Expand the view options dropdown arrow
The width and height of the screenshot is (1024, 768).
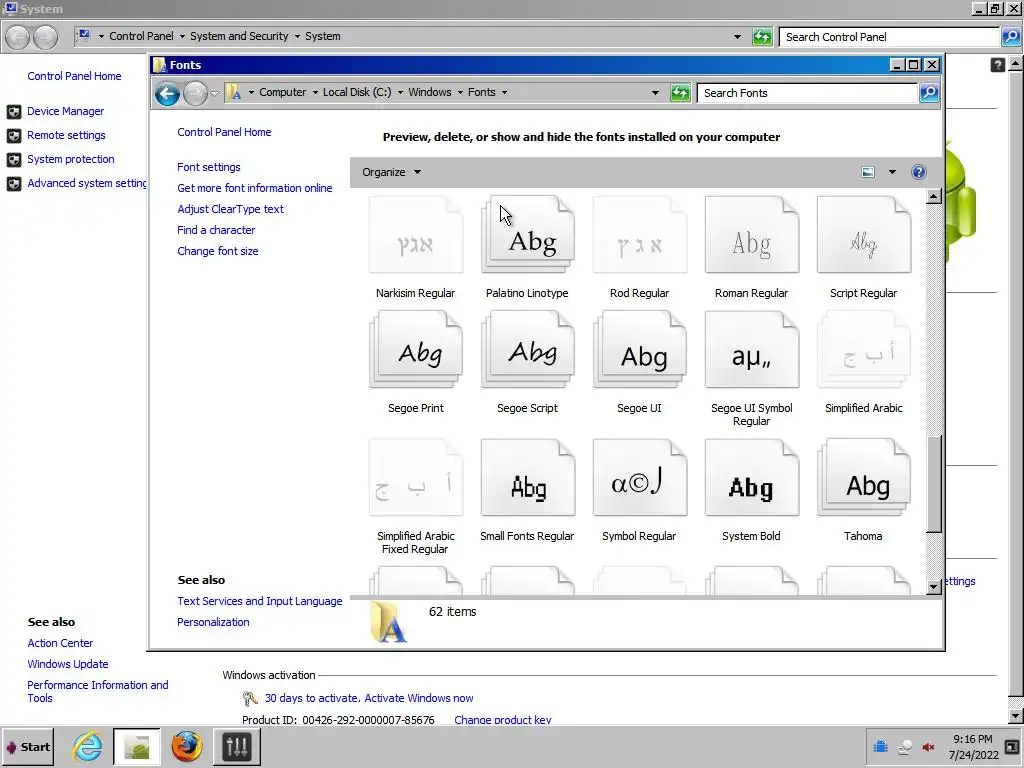[892, 172]
